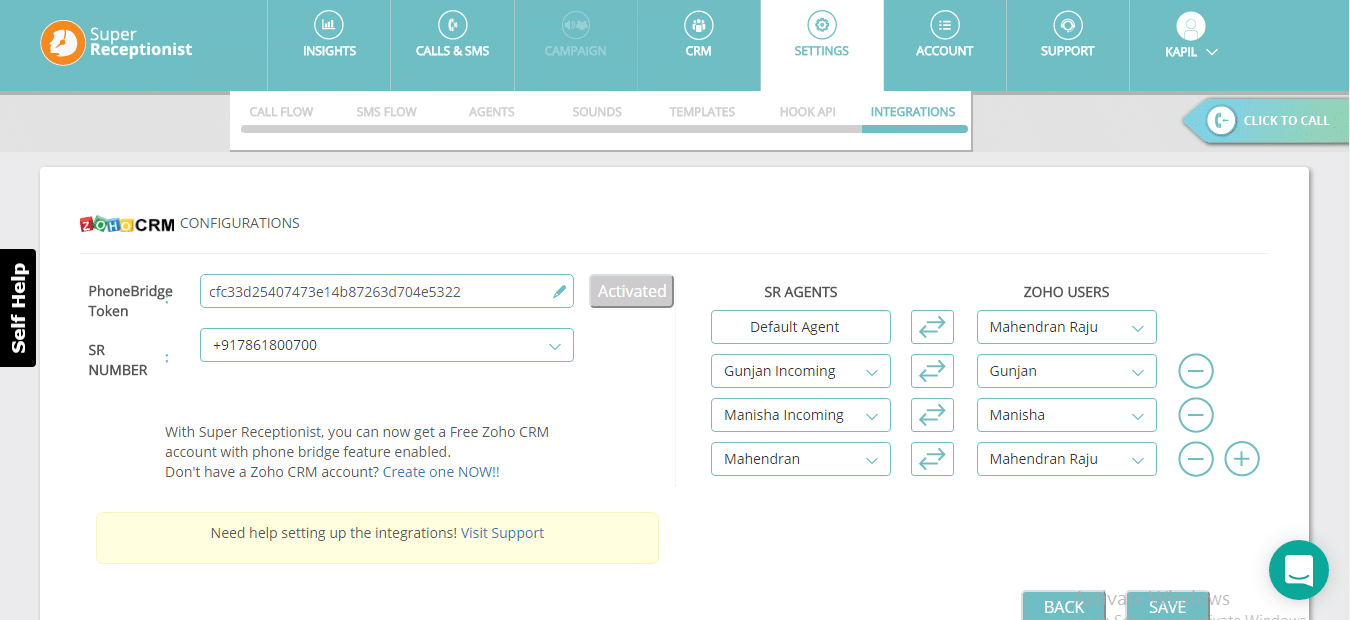The height and width of the screenshot is (620, 1350).
Task: Open the chat support widget
Action: pos(1299,570)
